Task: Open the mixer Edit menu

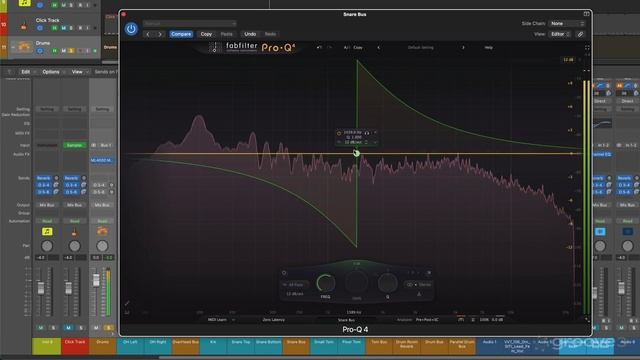Action: [x=26, y=72]
